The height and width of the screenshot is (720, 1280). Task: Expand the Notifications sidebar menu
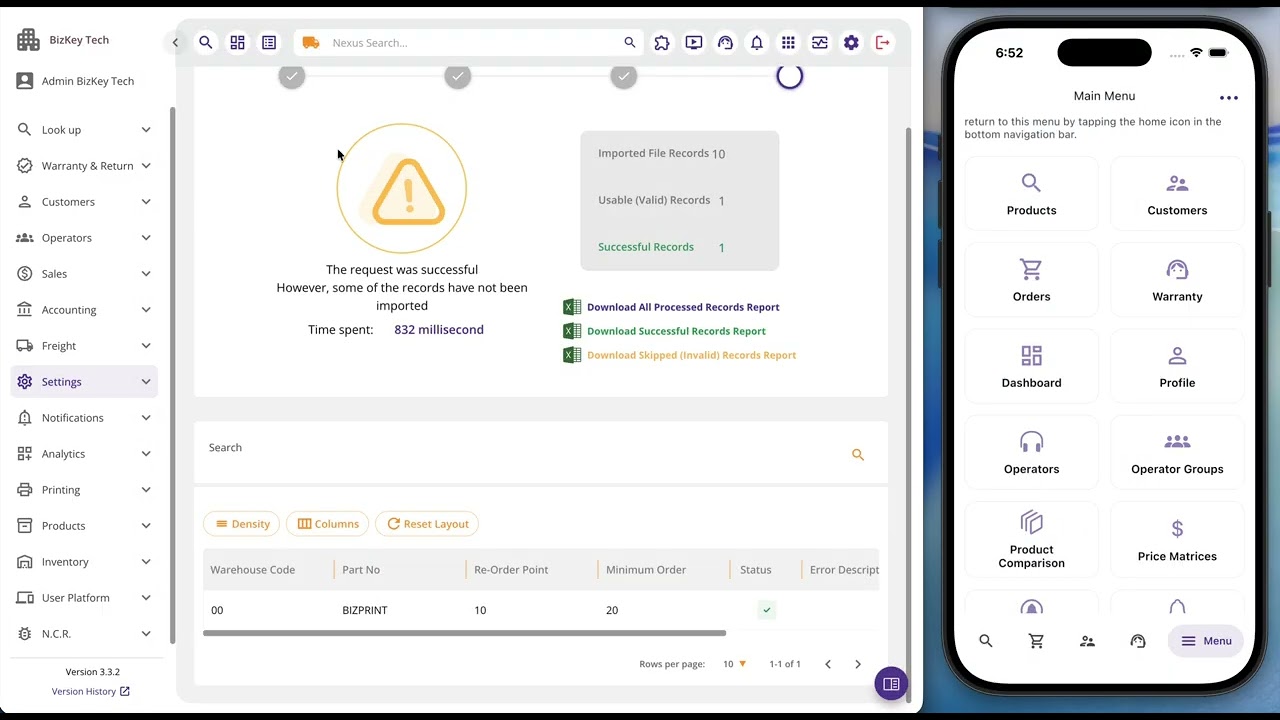[85, 418]
